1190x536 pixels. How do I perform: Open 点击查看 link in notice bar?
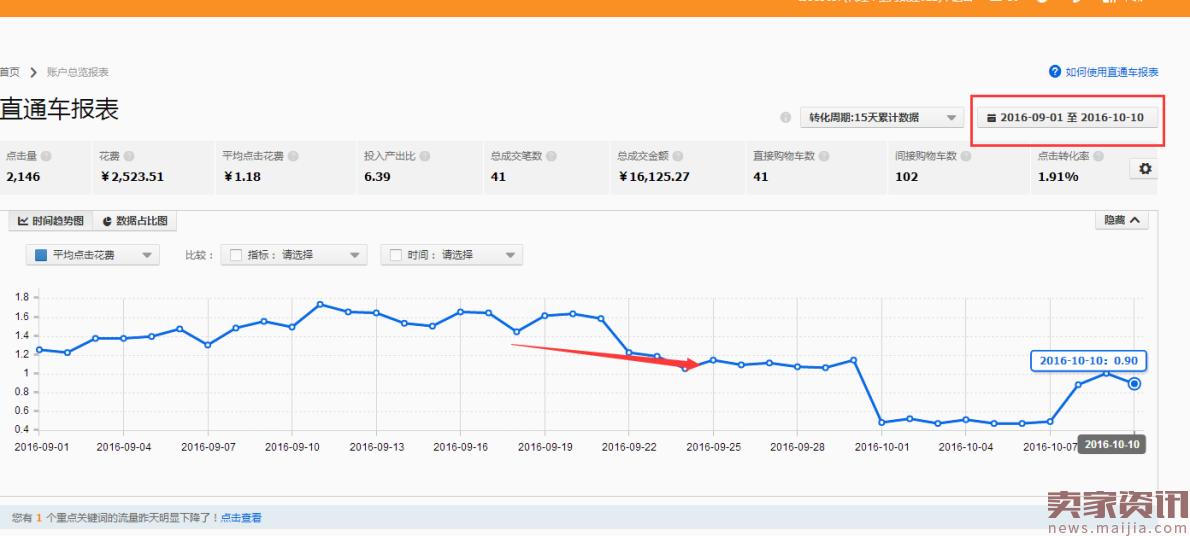click(241, 518)
